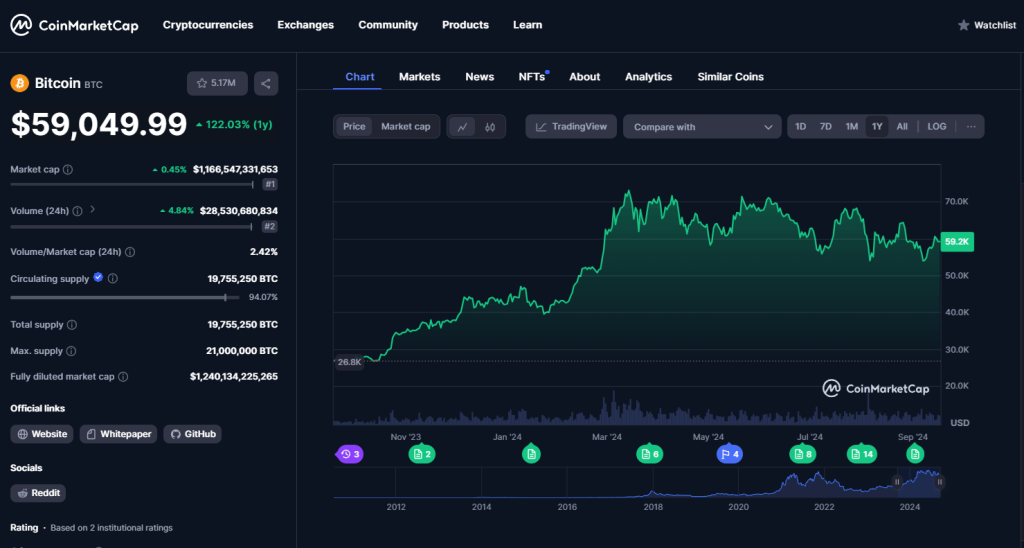Open Exchanges menu
Screen dimensions: 1024x548
pos(306,25)
